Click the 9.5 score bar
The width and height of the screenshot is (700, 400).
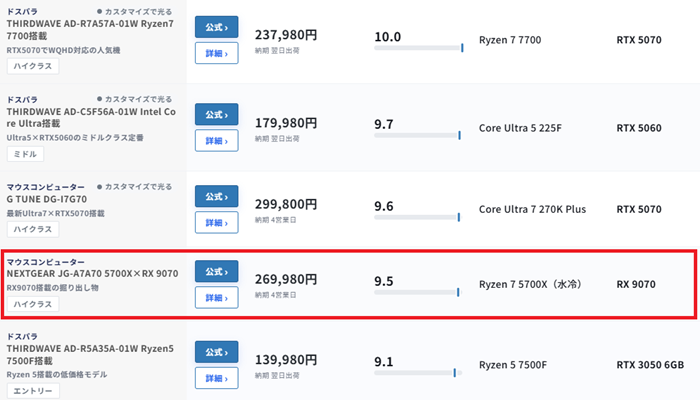pyautogui.click(x=419, y=292)
